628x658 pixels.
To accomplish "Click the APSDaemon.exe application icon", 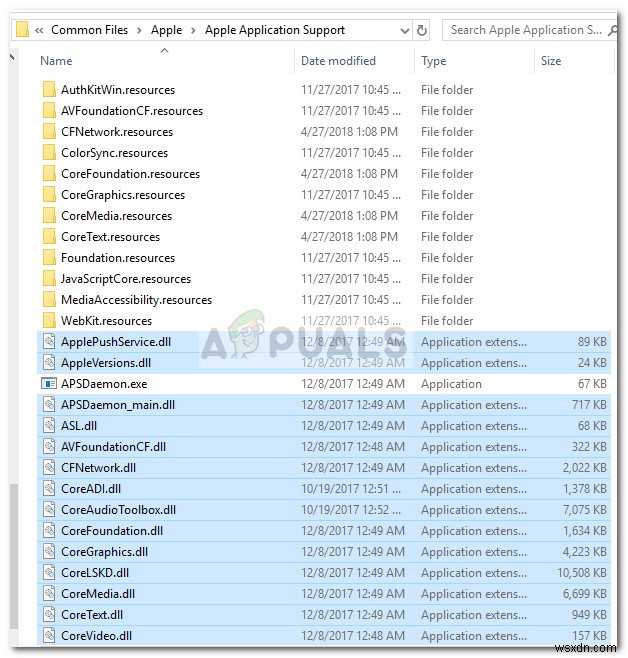I will pos(49,384).
